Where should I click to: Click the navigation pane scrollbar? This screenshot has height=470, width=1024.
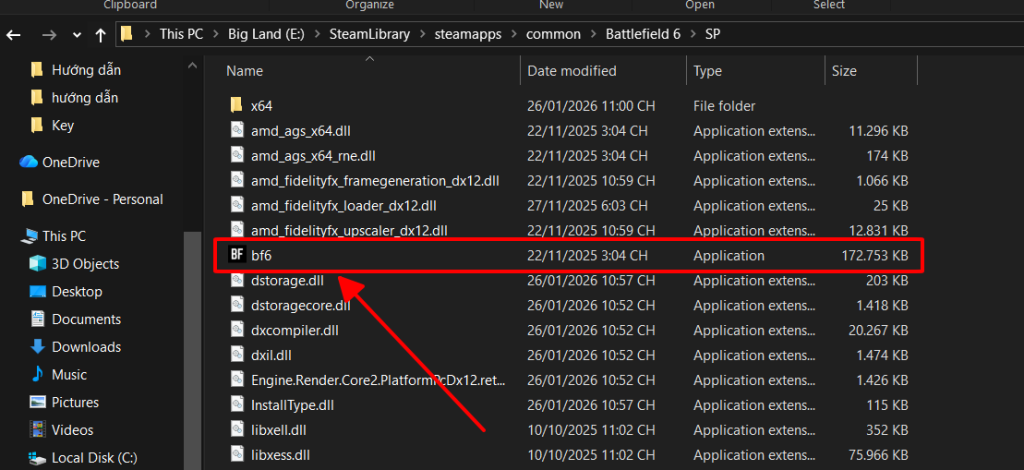193,351
